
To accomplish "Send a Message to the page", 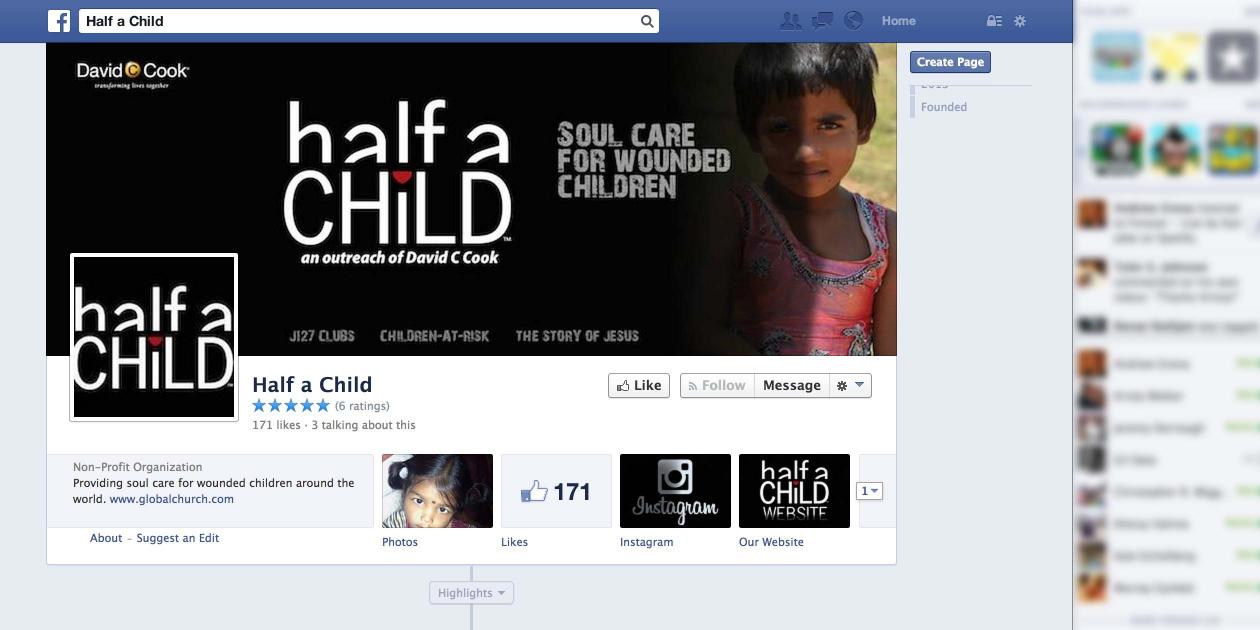I will coord(792,385).
